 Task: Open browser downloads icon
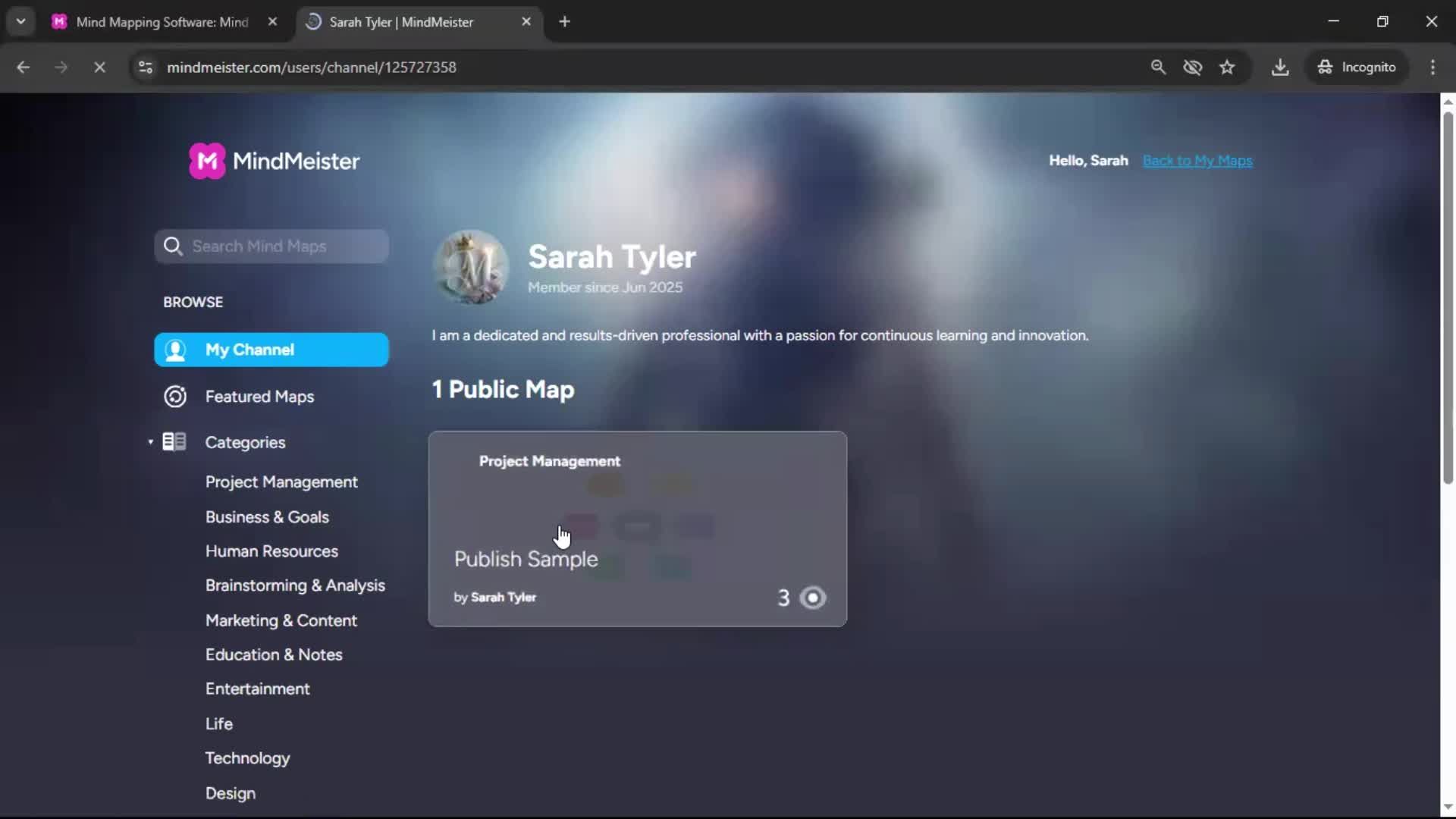1280,67
